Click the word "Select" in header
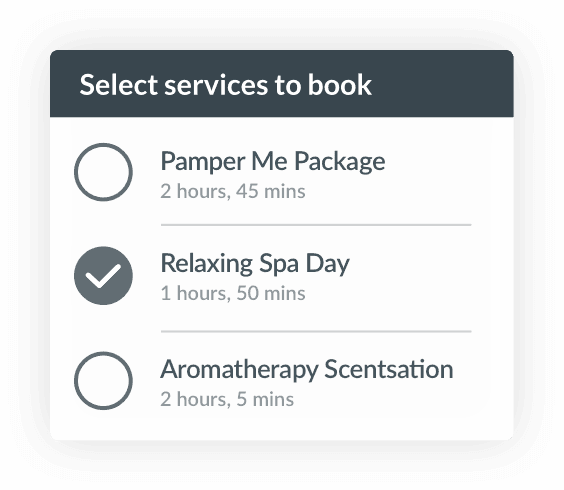Screen dimensions: 564x490 (x=118, y=85)
